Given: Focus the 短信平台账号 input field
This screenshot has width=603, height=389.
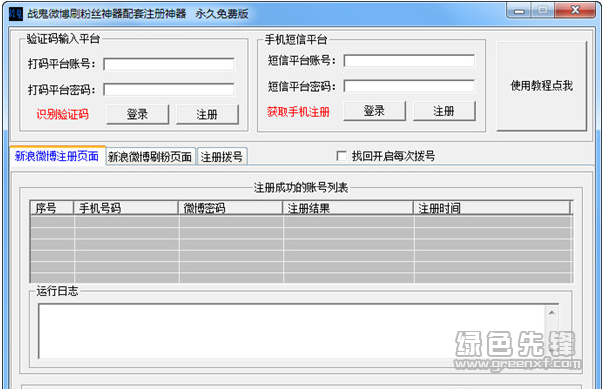Looking at the screenshot, I should [409, 61].
